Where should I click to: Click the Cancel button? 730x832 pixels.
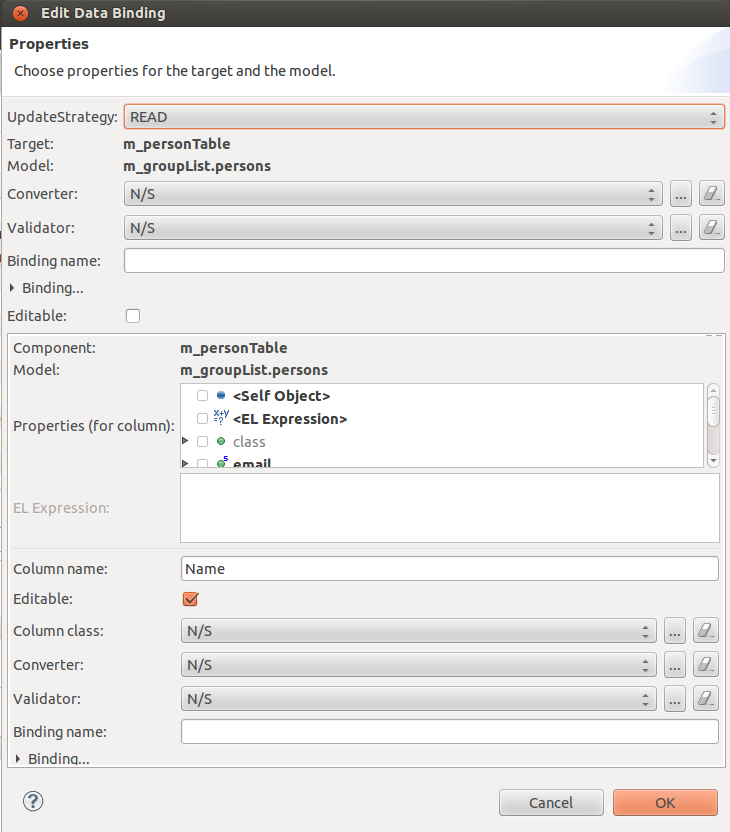pyautogui.click(x=551, y=802)
